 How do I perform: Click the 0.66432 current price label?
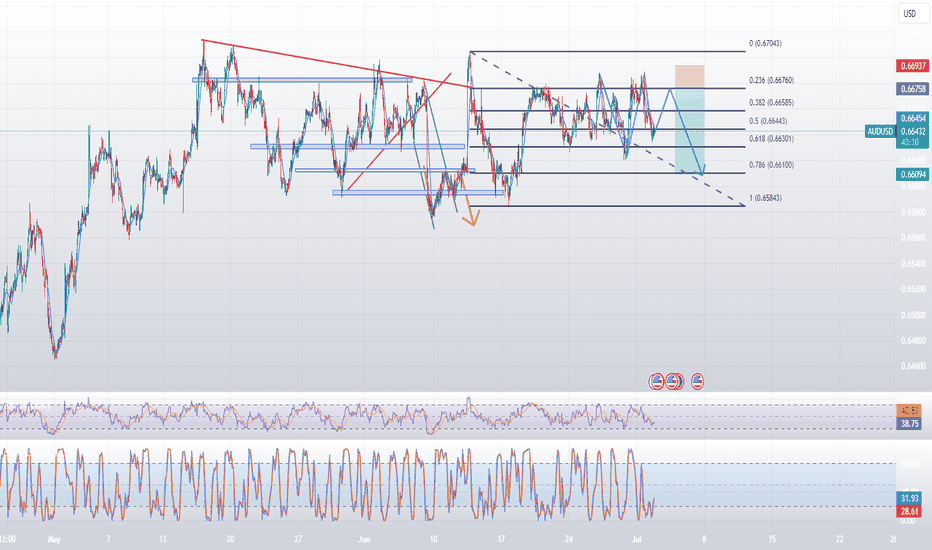(x=912, y=131)
